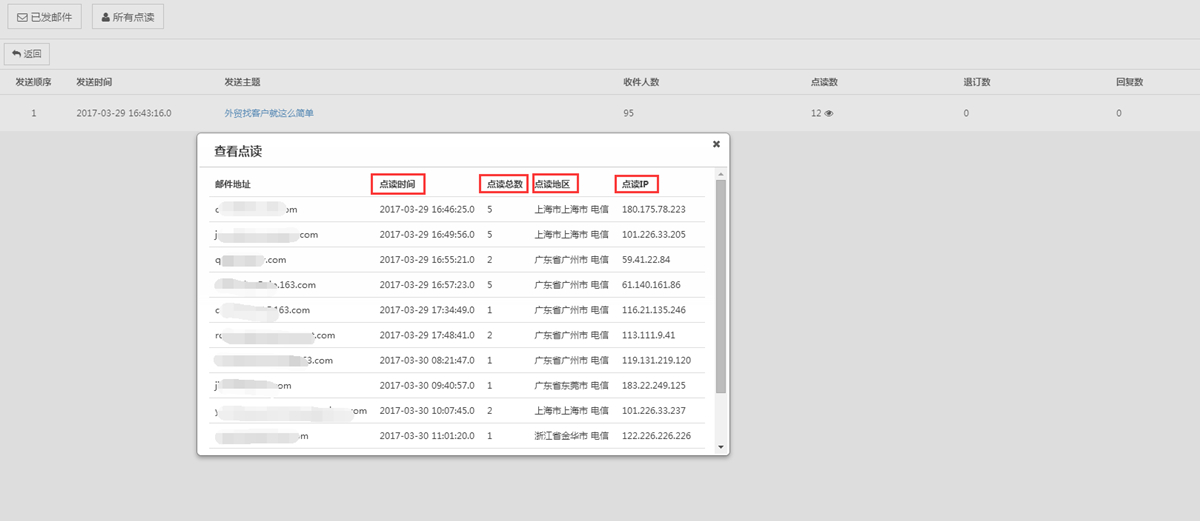Click the dialog scrollbar down arrow

click(x=721, y=446)
